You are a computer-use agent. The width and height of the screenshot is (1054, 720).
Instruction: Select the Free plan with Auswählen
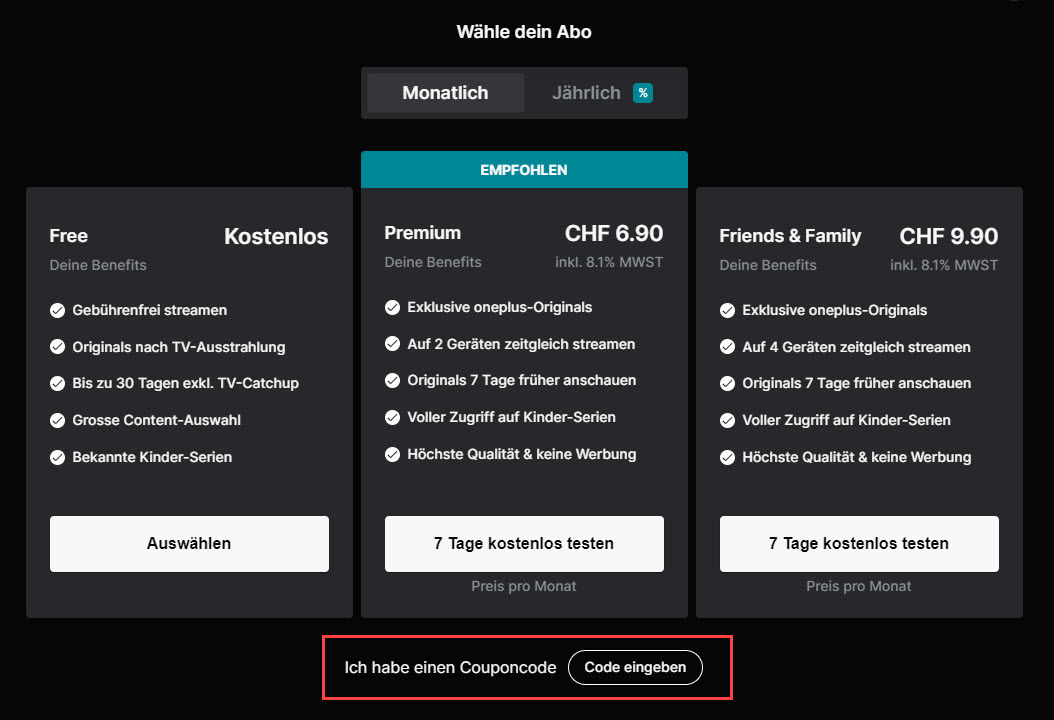189,544
